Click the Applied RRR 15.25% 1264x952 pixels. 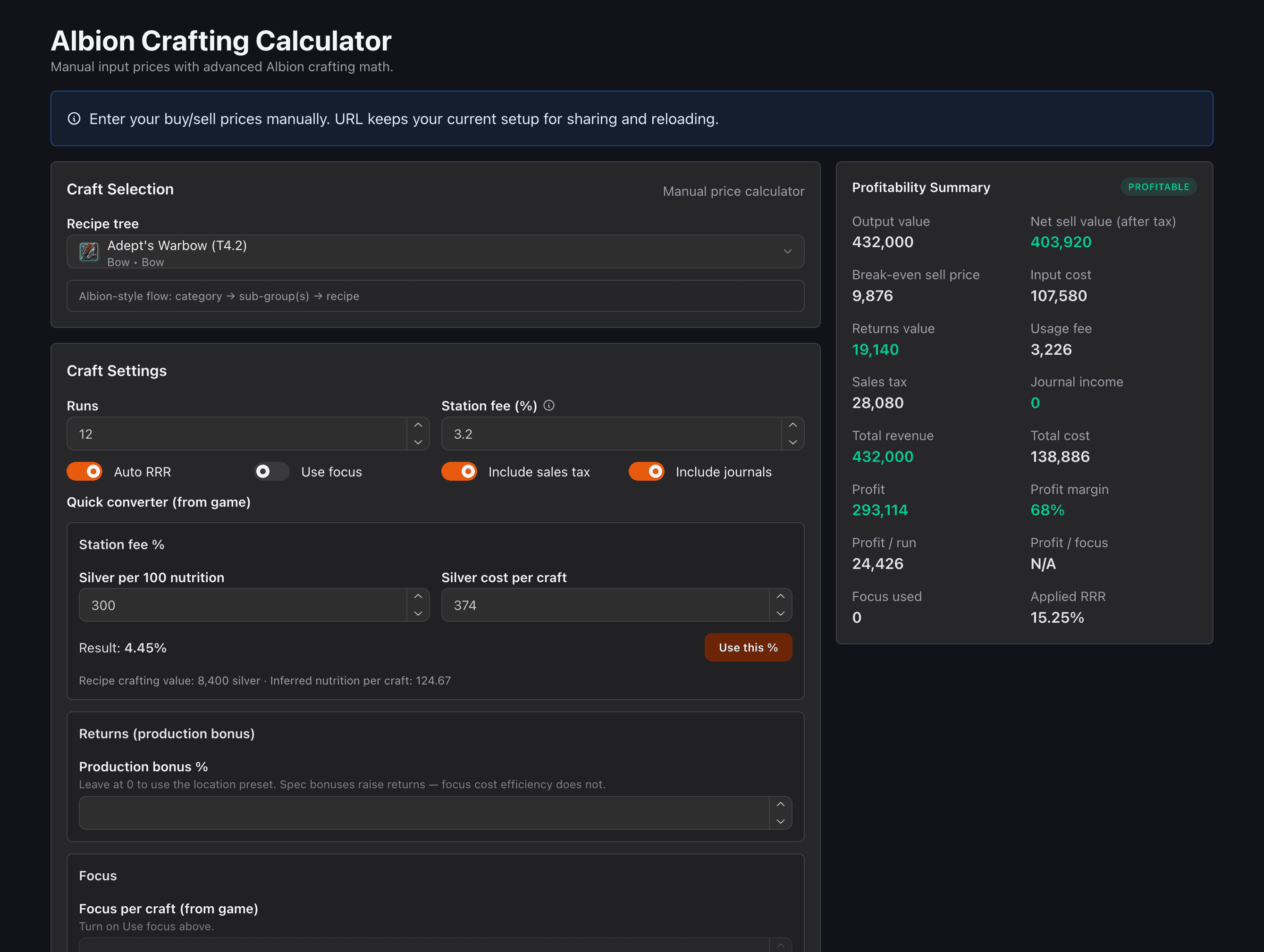1057,618
